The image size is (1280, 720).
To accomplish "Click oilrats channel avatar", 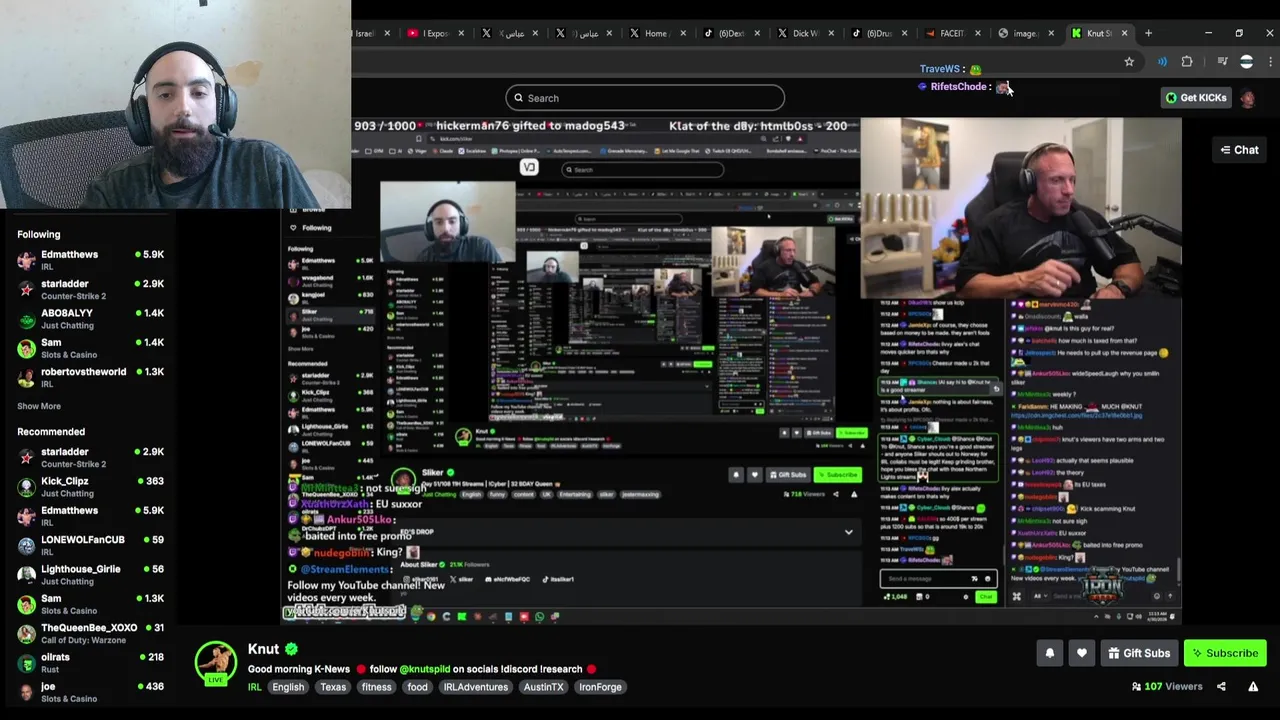I will click(x=26, y=663).
